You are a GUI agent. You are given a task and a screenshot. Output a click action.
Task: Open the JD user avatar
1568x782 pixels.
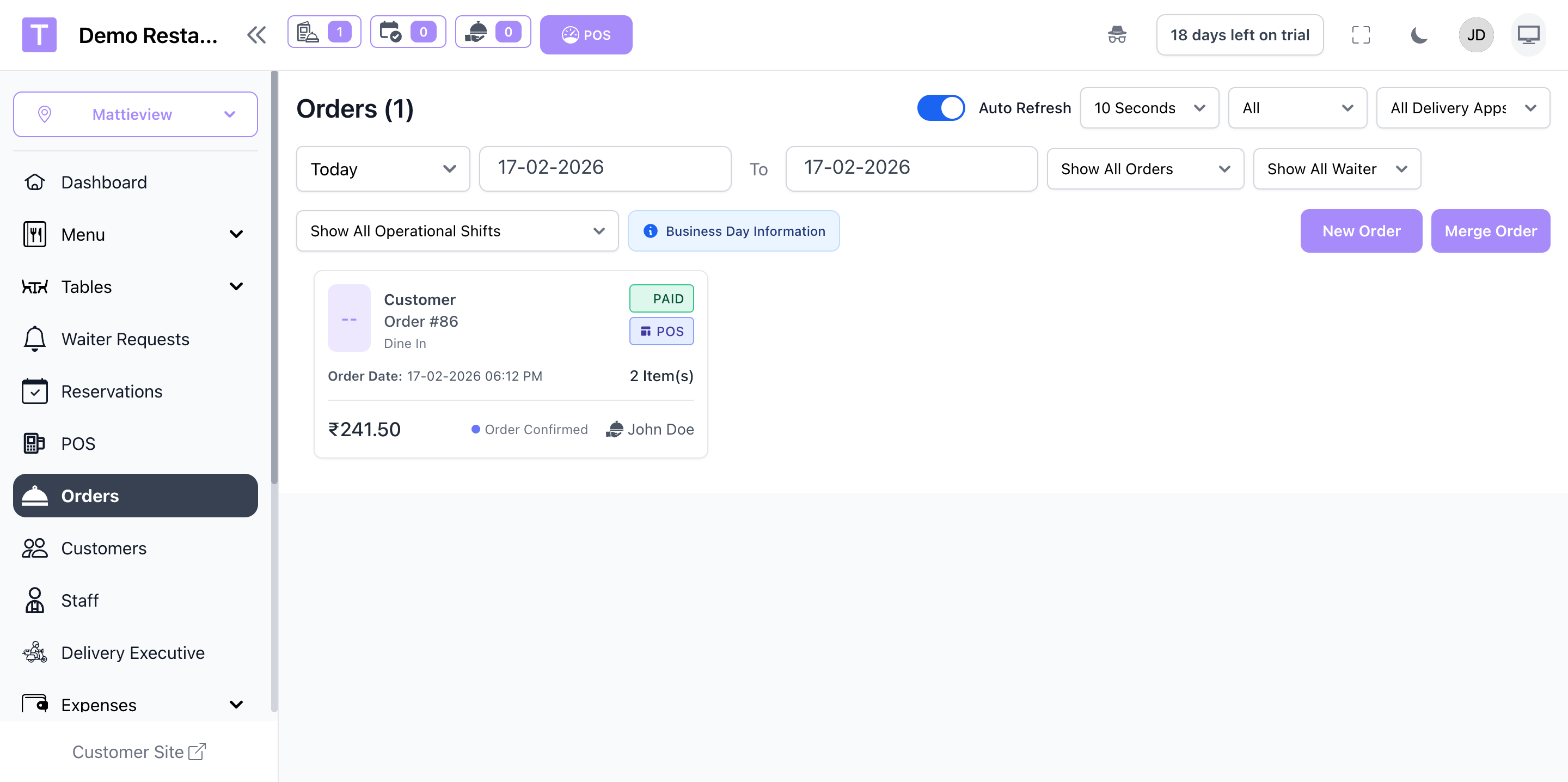tap(1475, 35)
